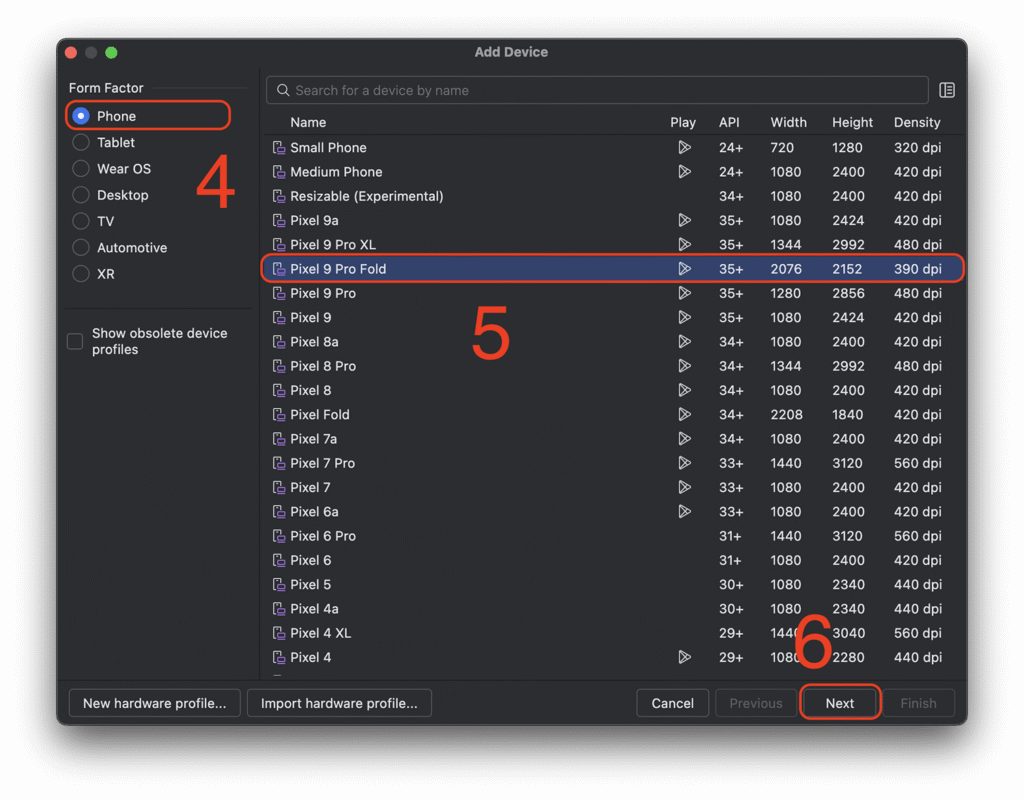
Task: Open New hardware profile dialog
Action: coord(154,703)
